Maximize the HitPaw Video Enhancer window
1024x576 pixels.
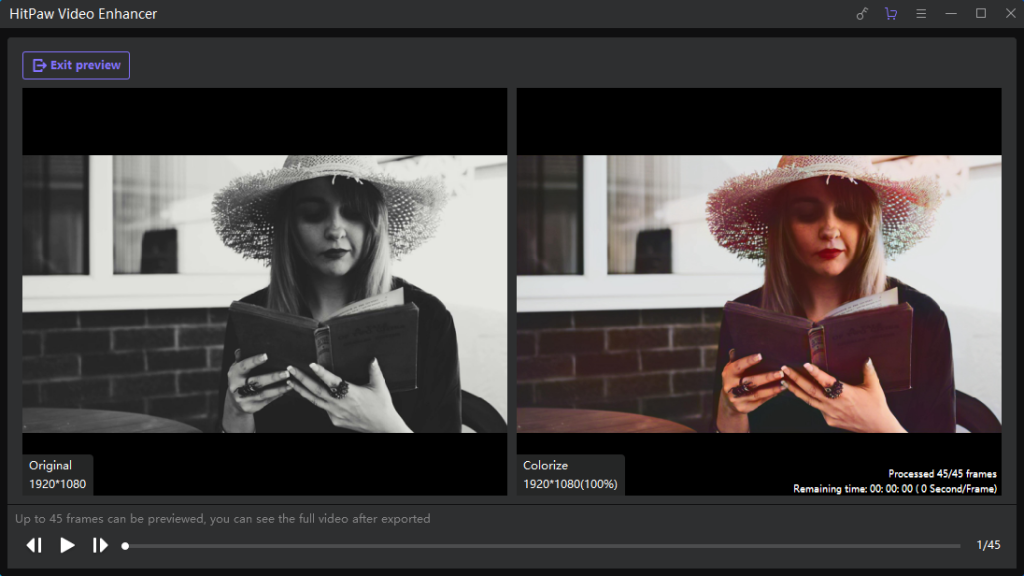pos(980,14)
